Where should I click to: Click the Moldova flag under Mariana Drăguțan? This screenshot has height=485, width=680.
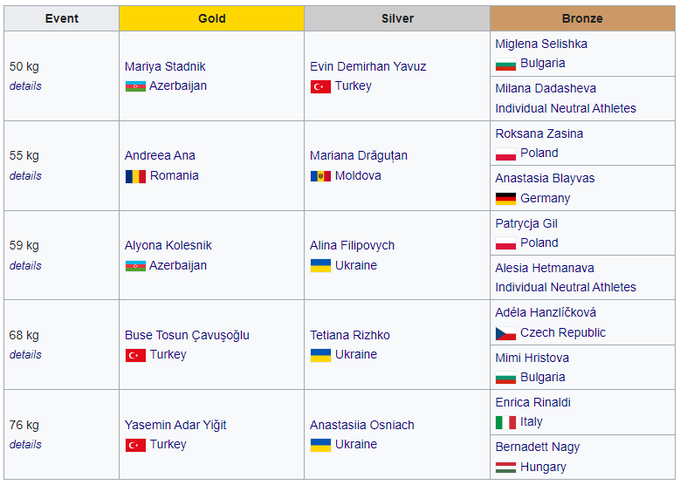click(320, 176)
